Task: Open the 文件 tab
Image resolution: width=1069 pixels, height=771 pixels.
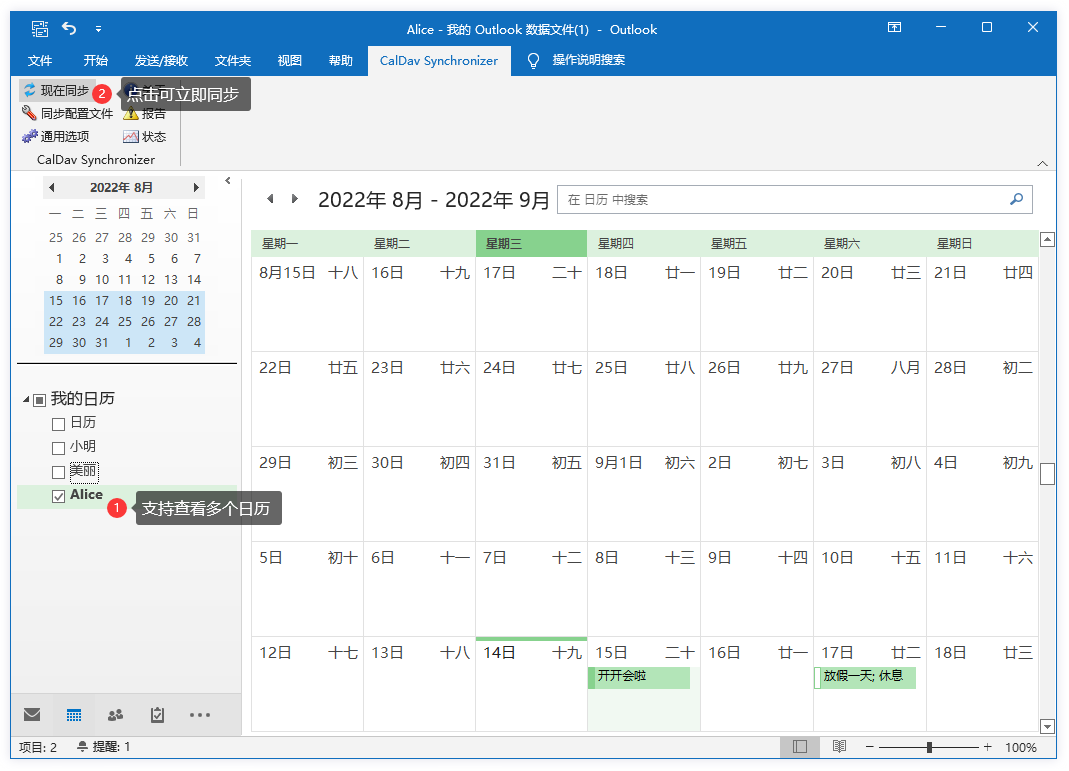Action: click(40, 61)
